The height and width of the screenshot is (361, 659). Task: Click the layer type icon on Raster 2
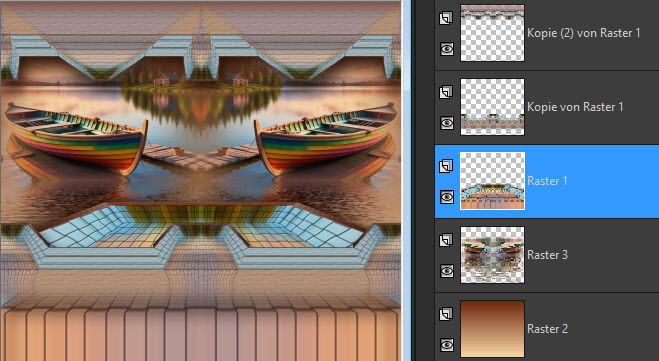446,314
